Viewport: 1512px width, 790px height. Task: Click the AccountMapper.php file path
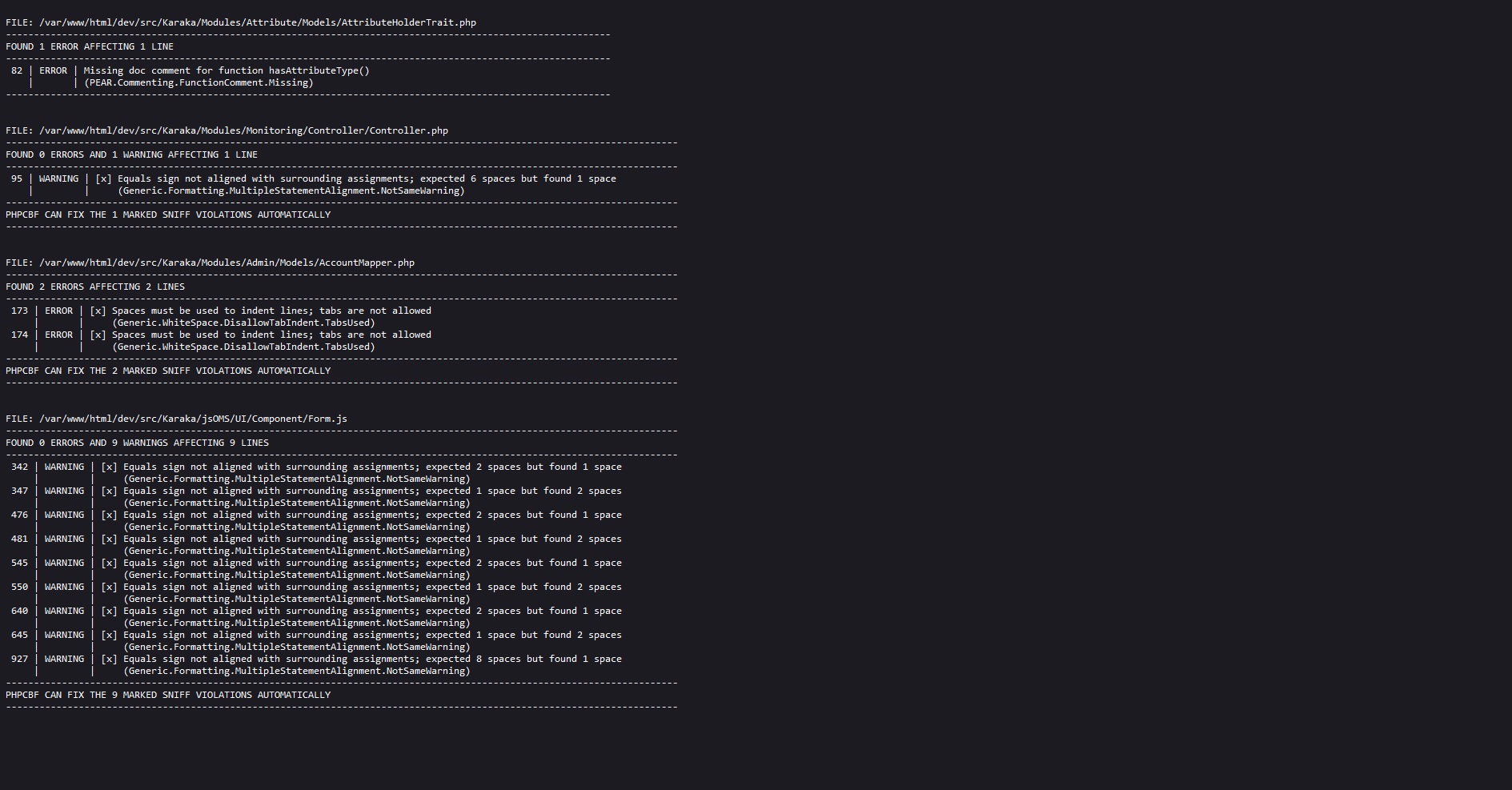(227, 263)
